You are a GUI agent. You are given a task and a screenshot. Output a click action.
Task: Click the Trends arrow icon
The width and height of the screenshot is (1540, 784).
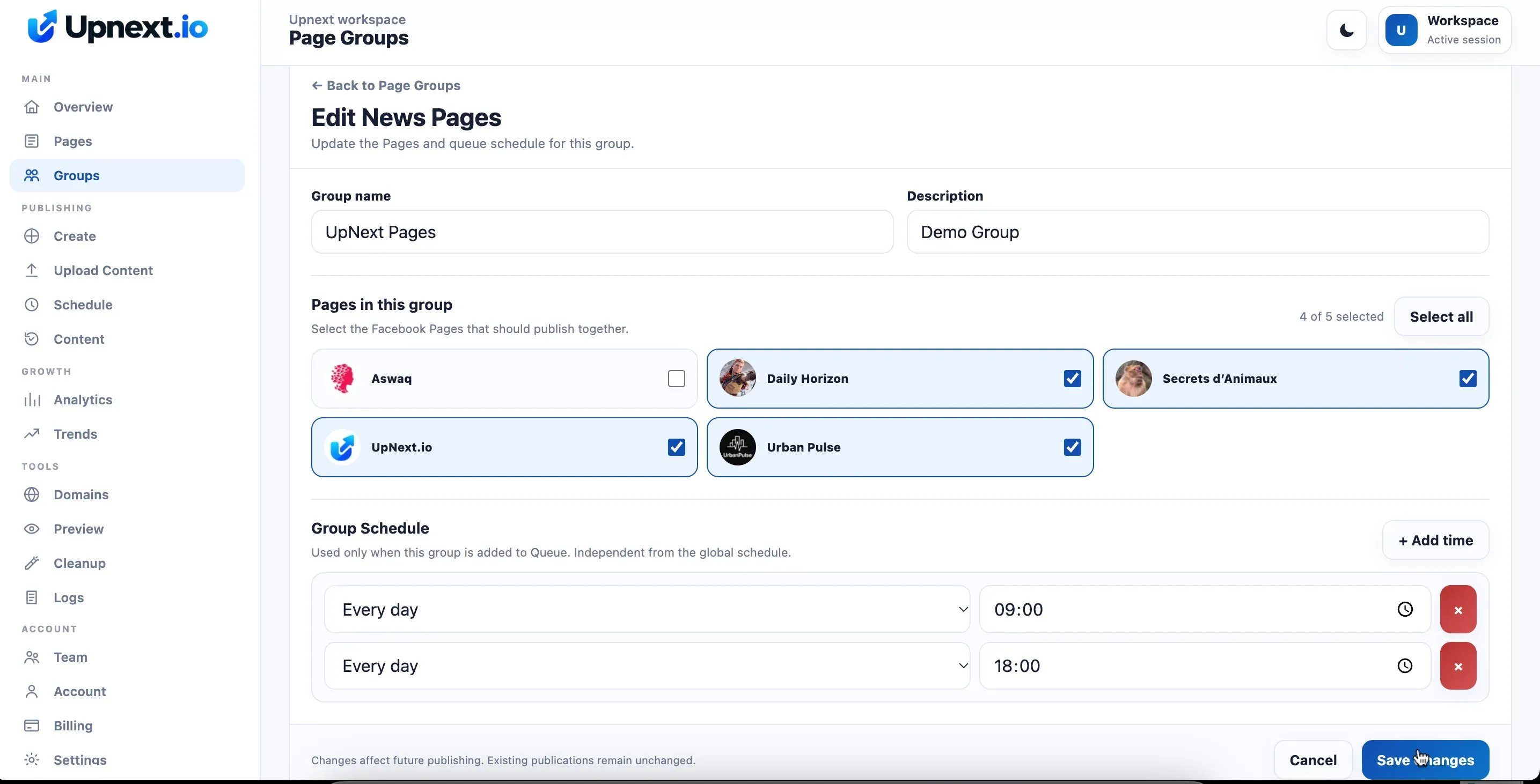(x=32, y=434)
